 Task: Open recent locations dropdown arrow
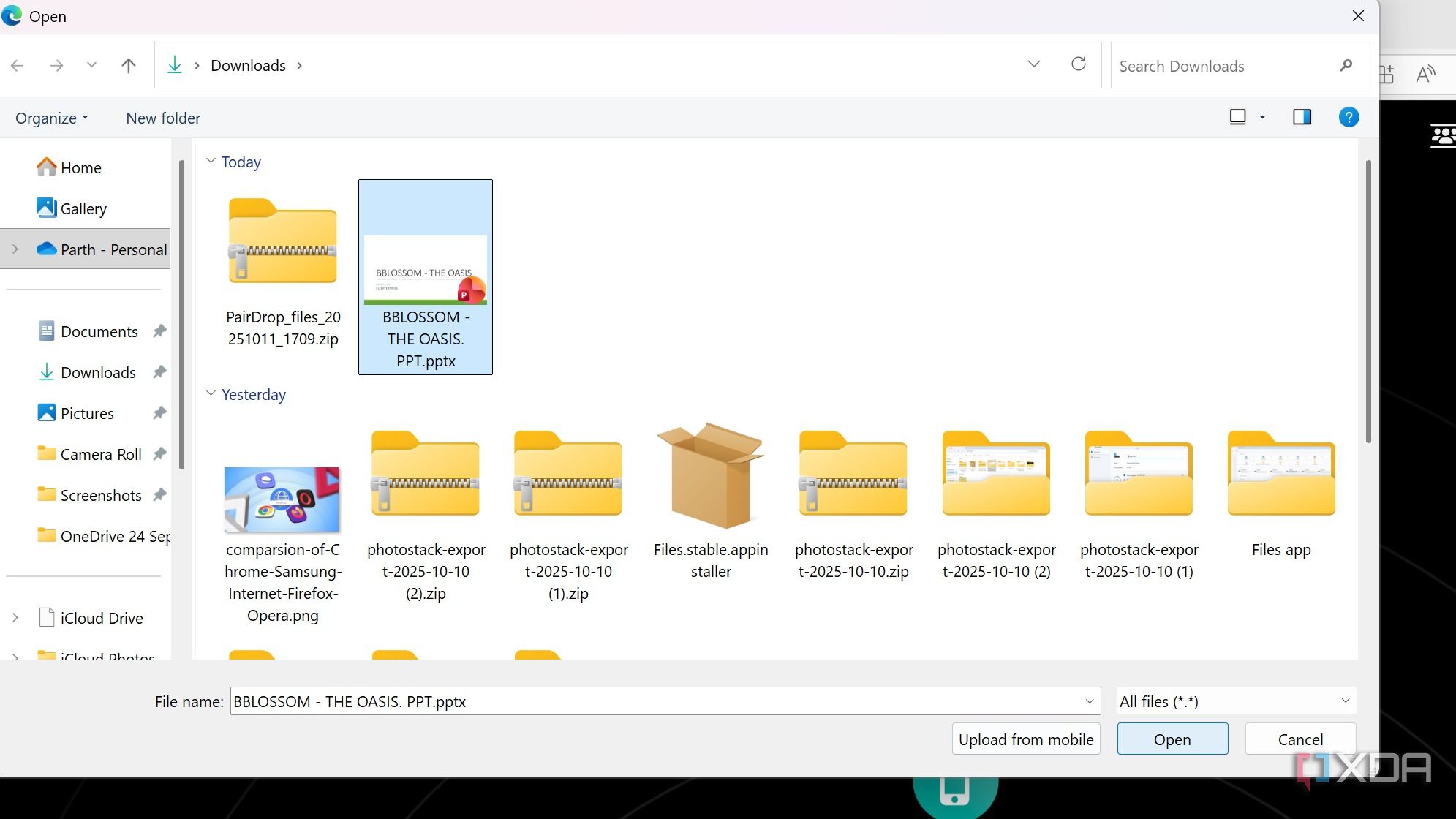click(x=91, y=65)
